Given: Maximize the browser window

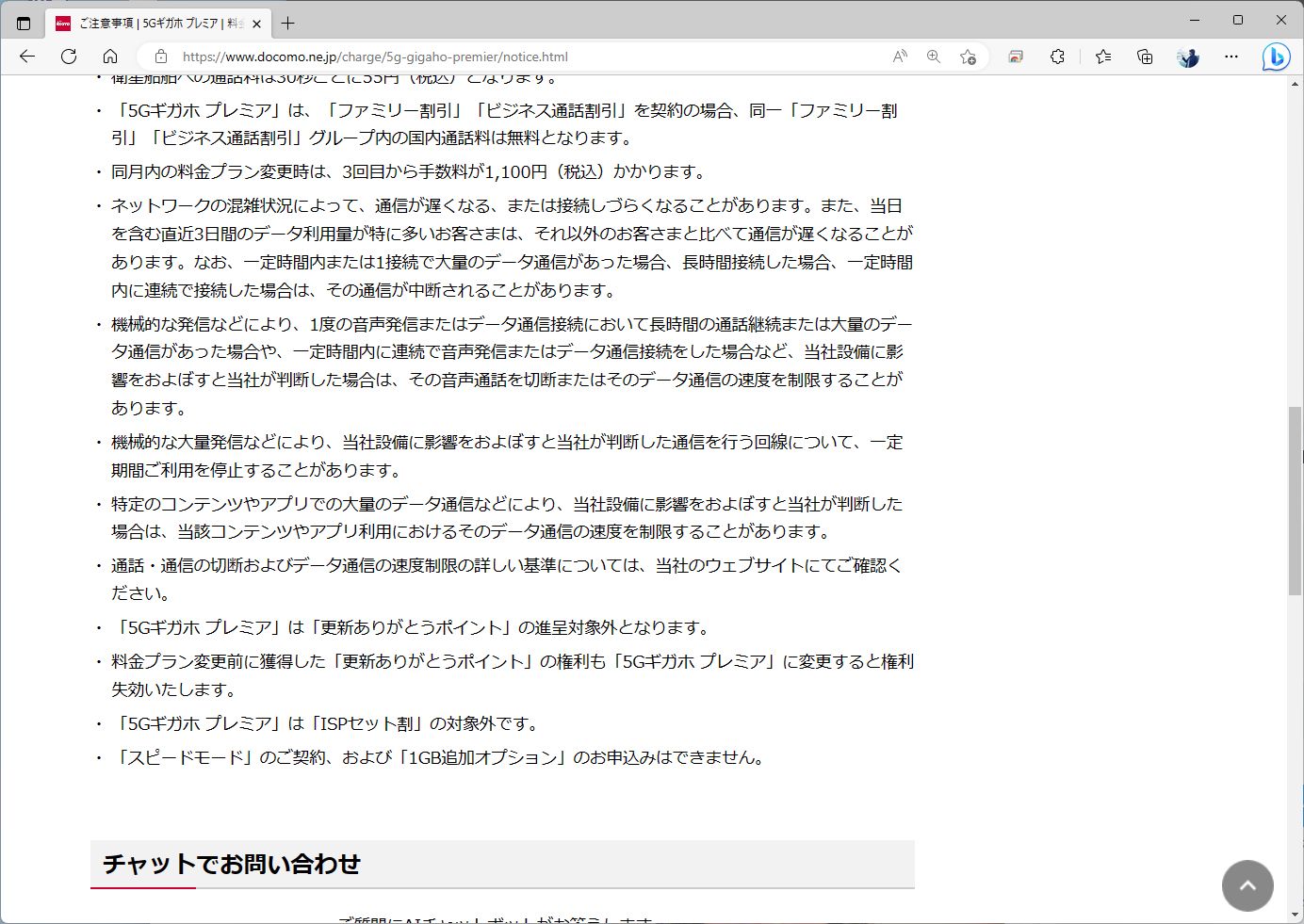Looking at the screenshot, I should click(x=1238, y=20).
